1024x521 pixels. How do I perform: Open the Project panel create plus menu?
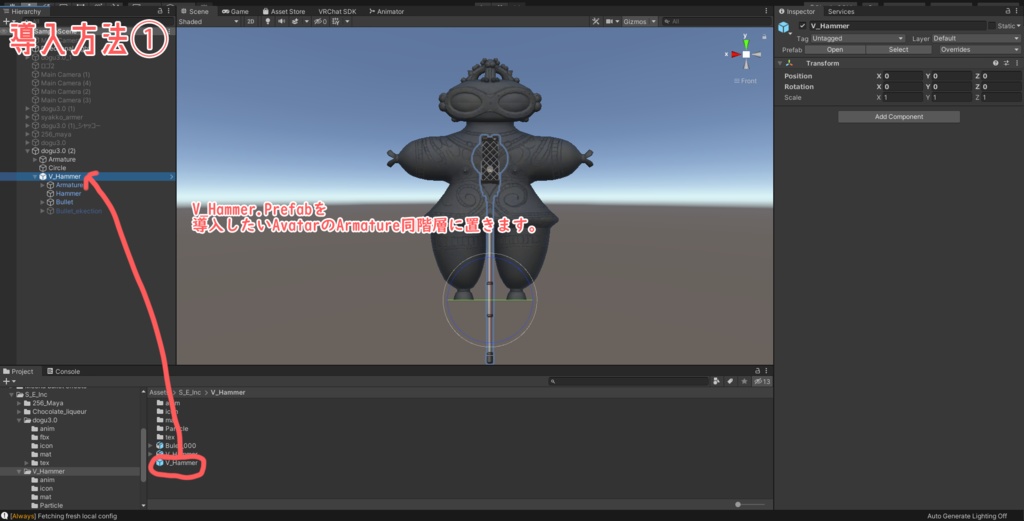coord(8,381)
